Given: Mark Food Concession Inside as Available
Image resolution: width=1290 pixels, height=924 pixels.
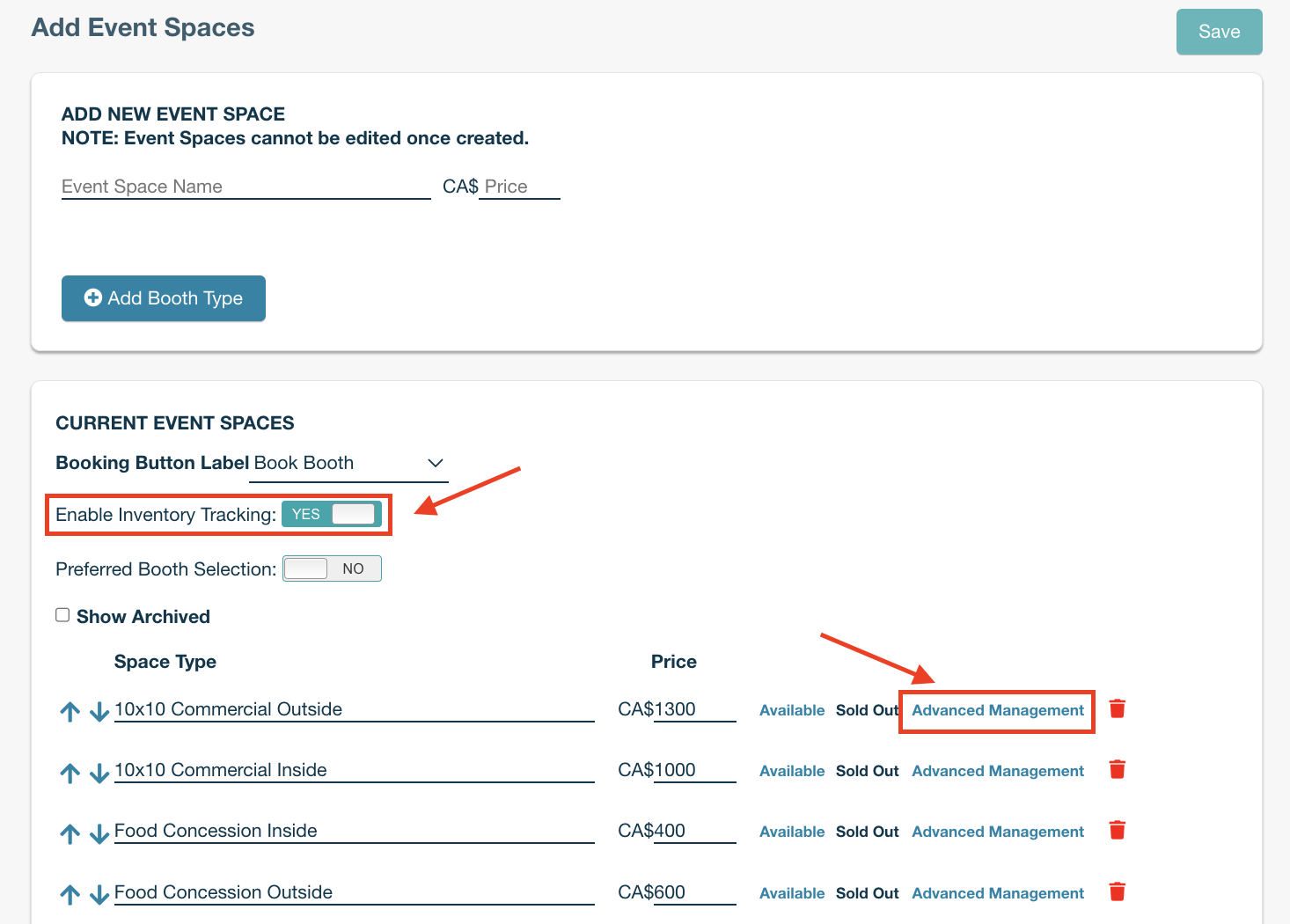Looking at the screenshot, I should (x=792, y=832).
